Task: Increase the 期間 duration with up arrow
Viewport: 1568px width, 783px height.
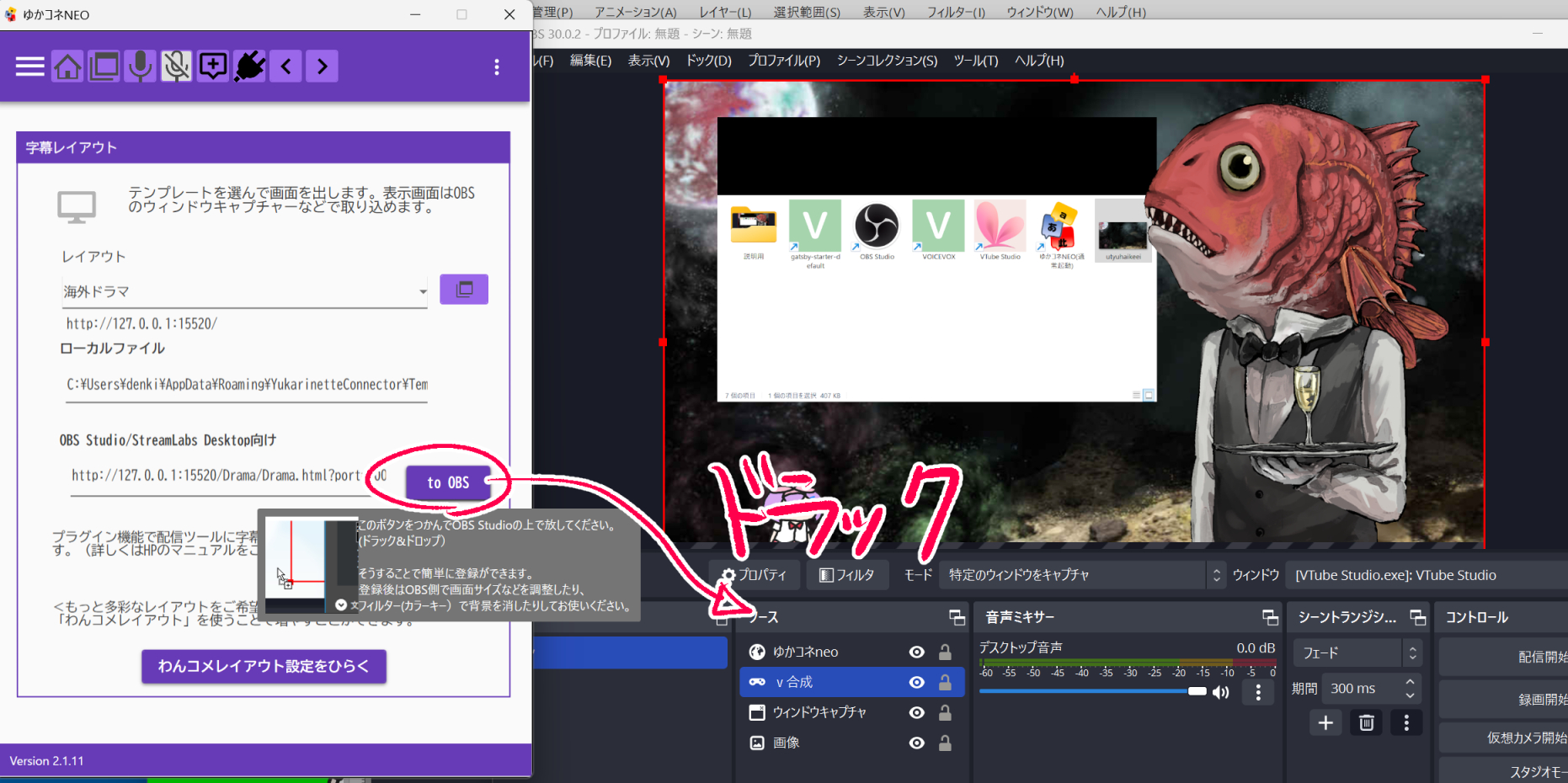Action: point(1411,682)
